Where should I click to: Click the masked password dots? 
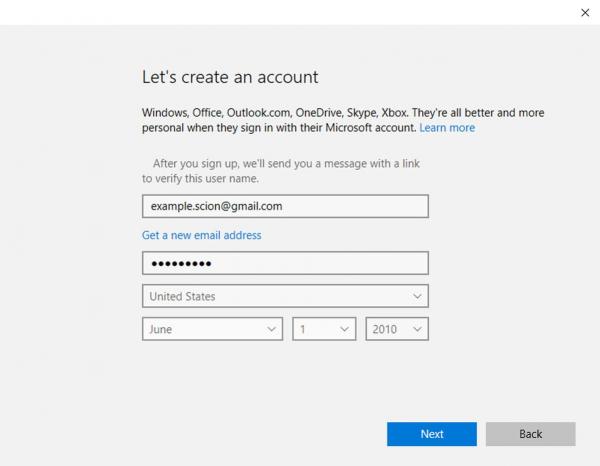coord(180,264)
